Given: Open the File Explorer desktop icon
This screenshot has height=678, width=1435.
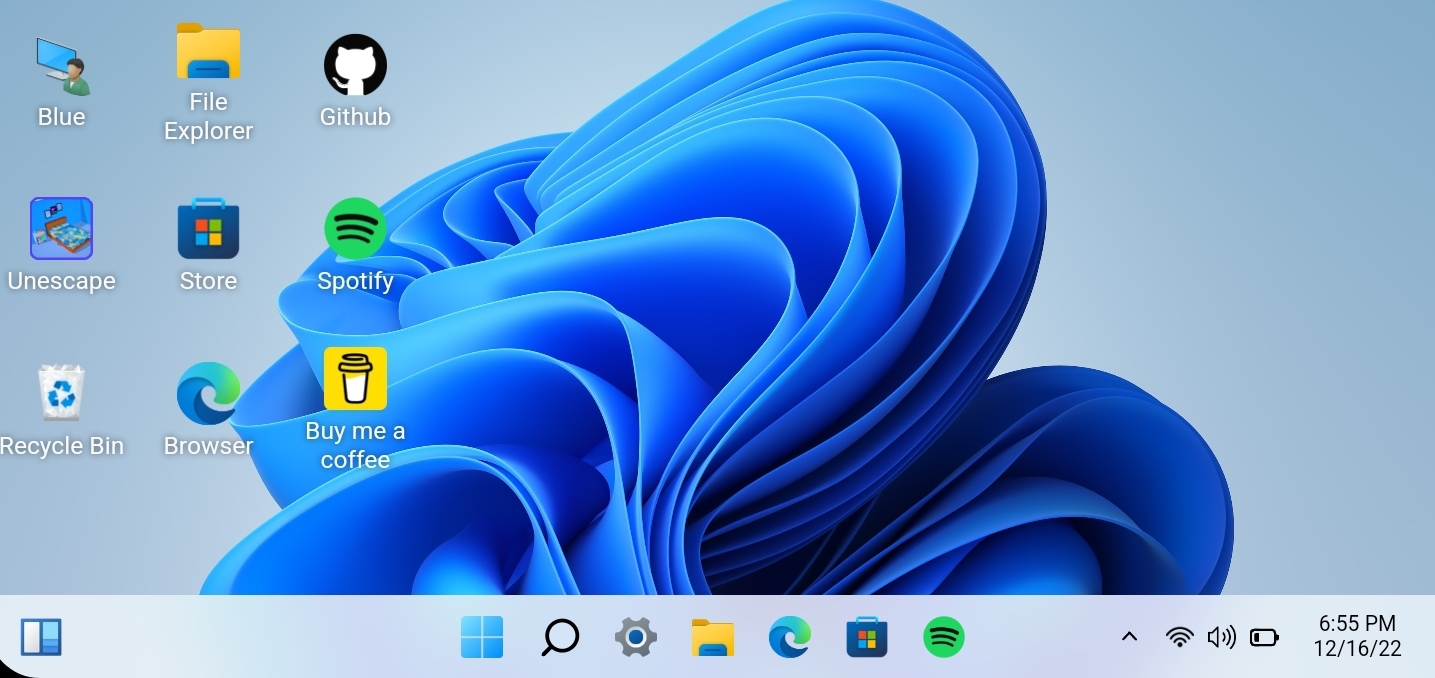Looking at the screenshot, I should pos(208,82).
